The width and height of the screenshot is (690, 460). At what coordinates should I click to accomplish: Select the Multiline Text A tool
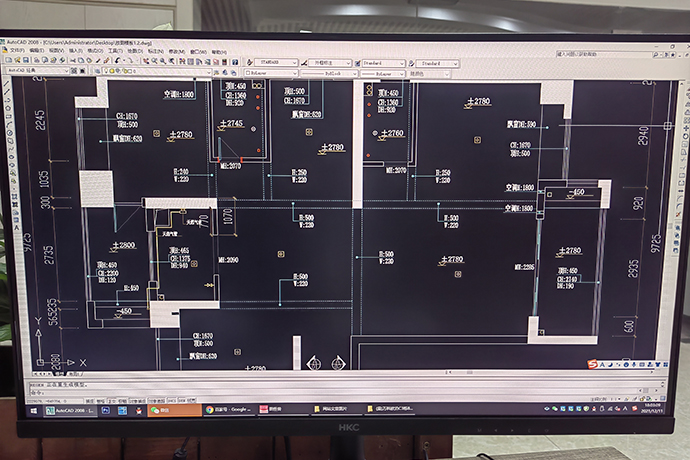tap(16, 228)
